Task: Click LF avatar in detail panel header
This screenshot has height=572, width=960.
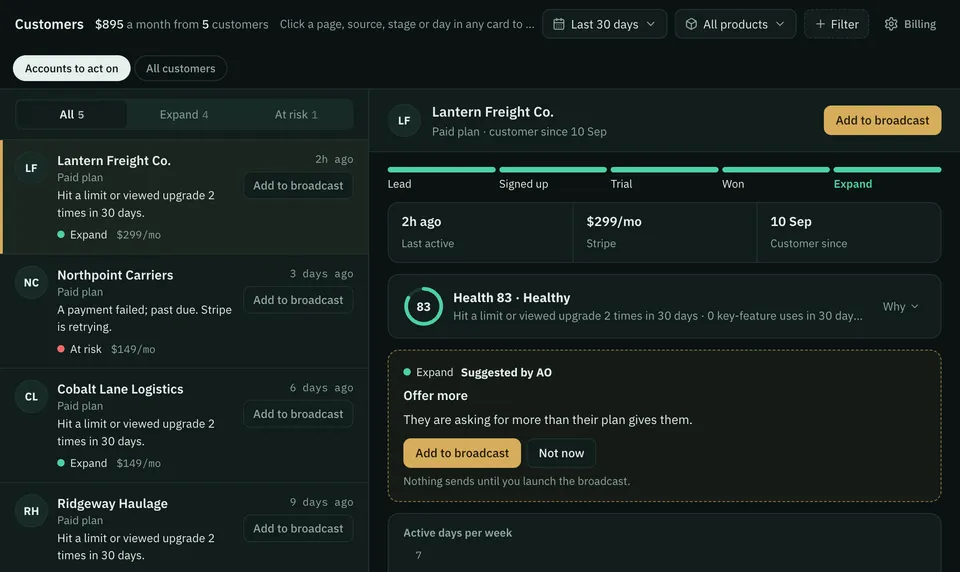Action: click(x=404, y=121)
